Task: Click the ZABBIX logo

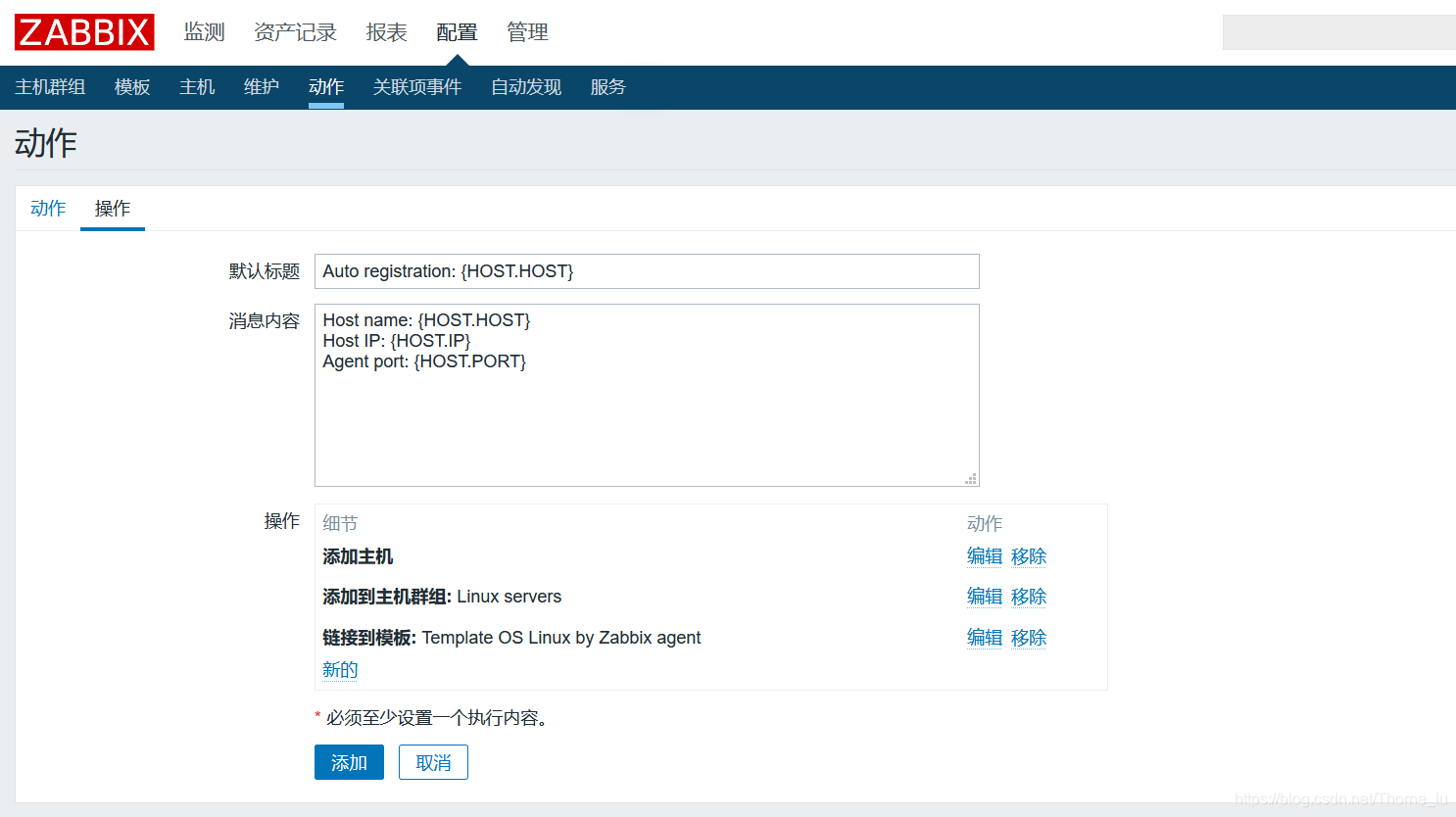Action: tap(84, 32)
